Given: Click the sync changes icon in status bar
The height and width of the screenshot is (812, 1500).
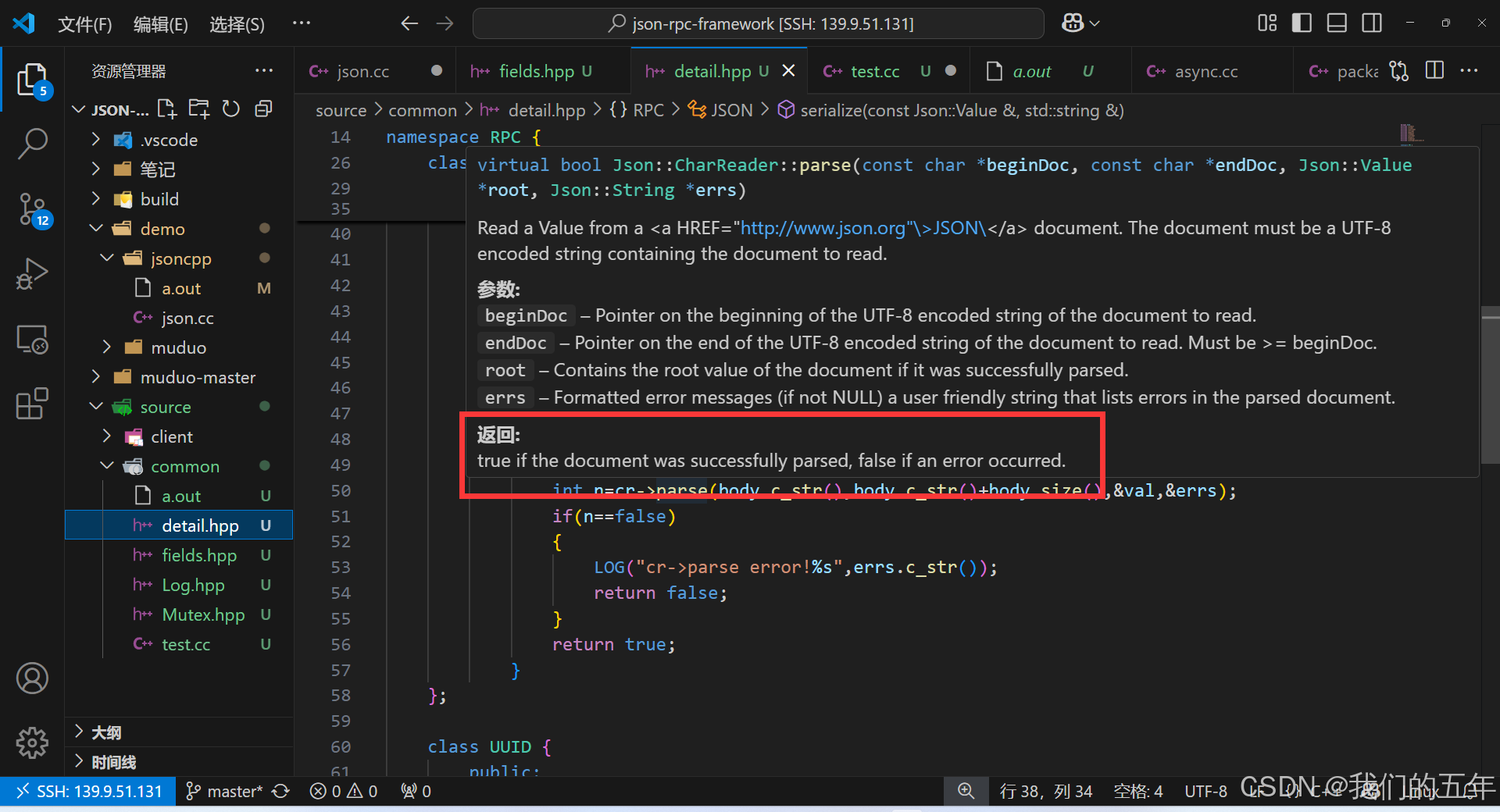Looking at the screenshot, I should point(280,791).
